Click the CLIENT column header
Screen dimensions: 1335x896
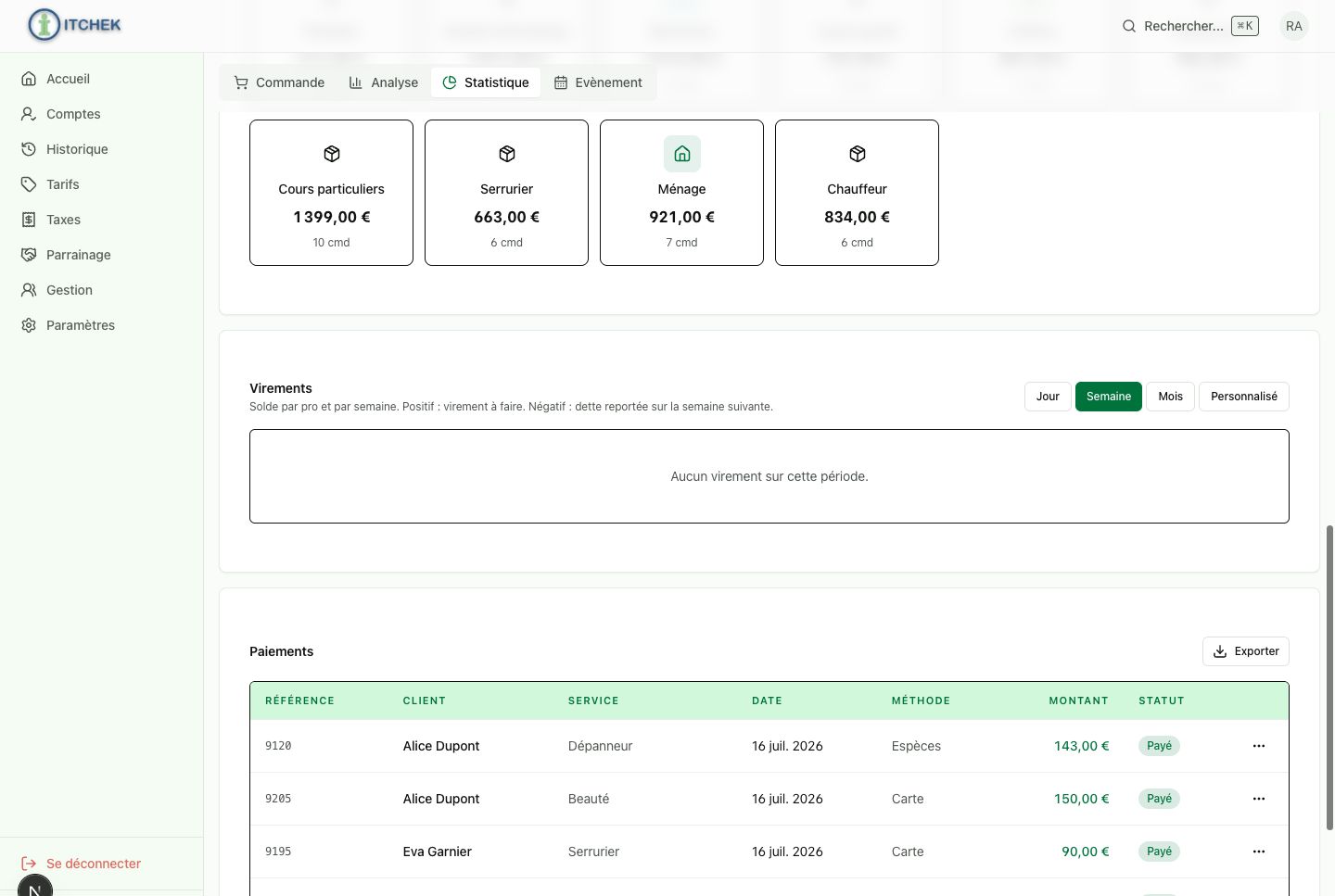(425, 700)
